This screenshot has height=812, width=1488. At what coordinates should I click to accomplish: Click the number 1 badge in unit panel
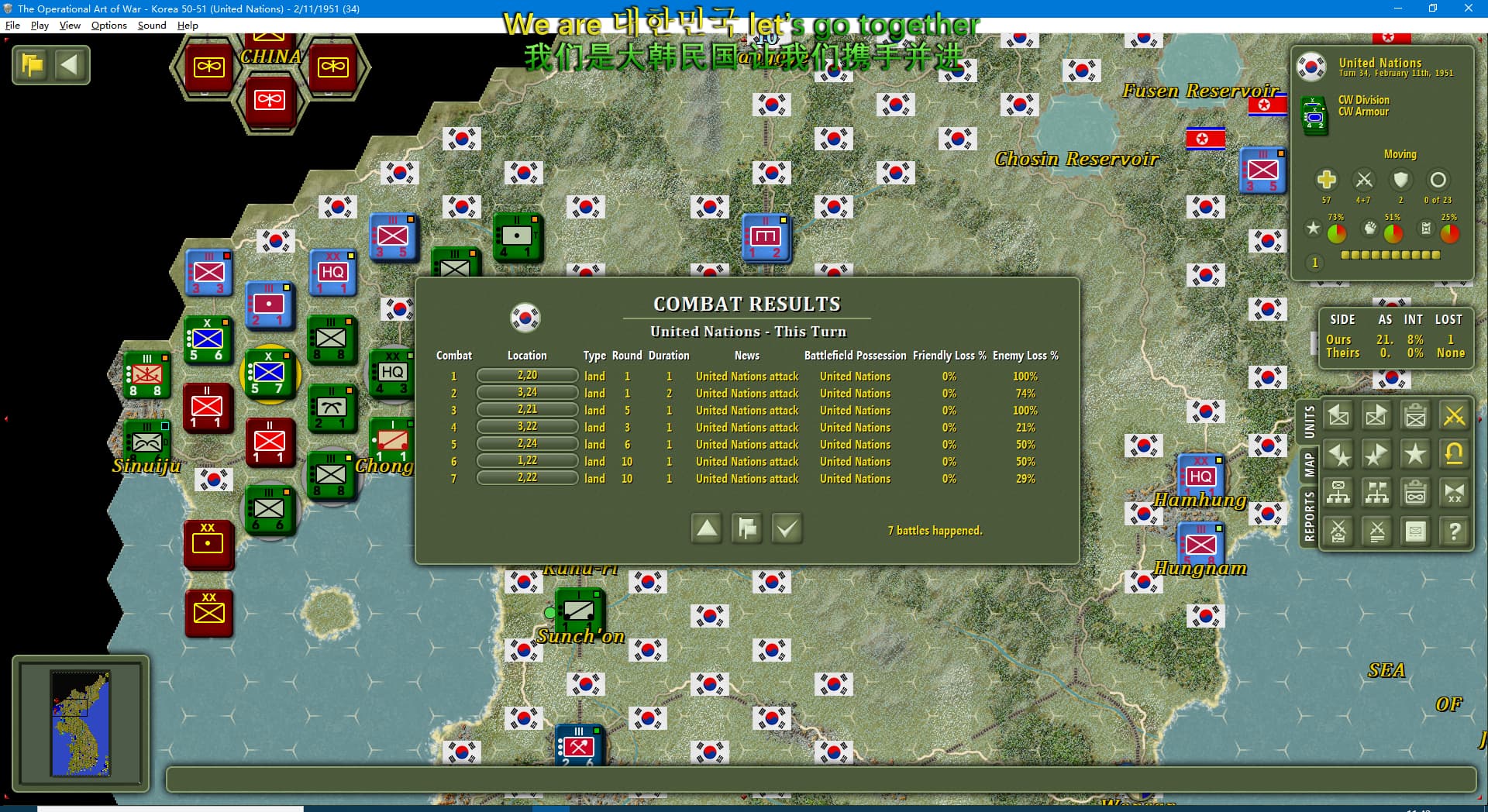point(1314,263)
